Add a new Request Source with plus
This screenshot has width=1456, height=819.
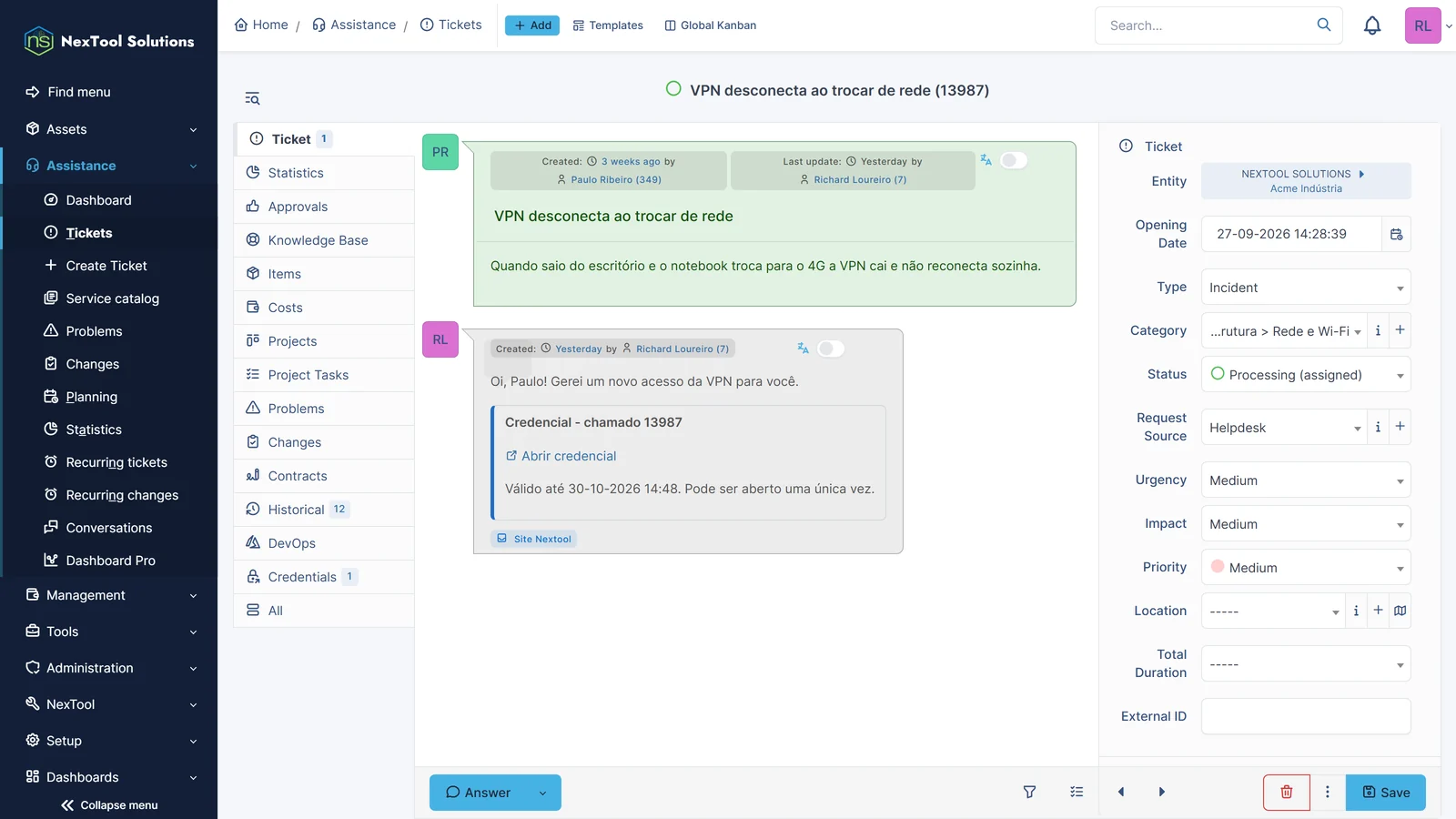point(1400,427)
